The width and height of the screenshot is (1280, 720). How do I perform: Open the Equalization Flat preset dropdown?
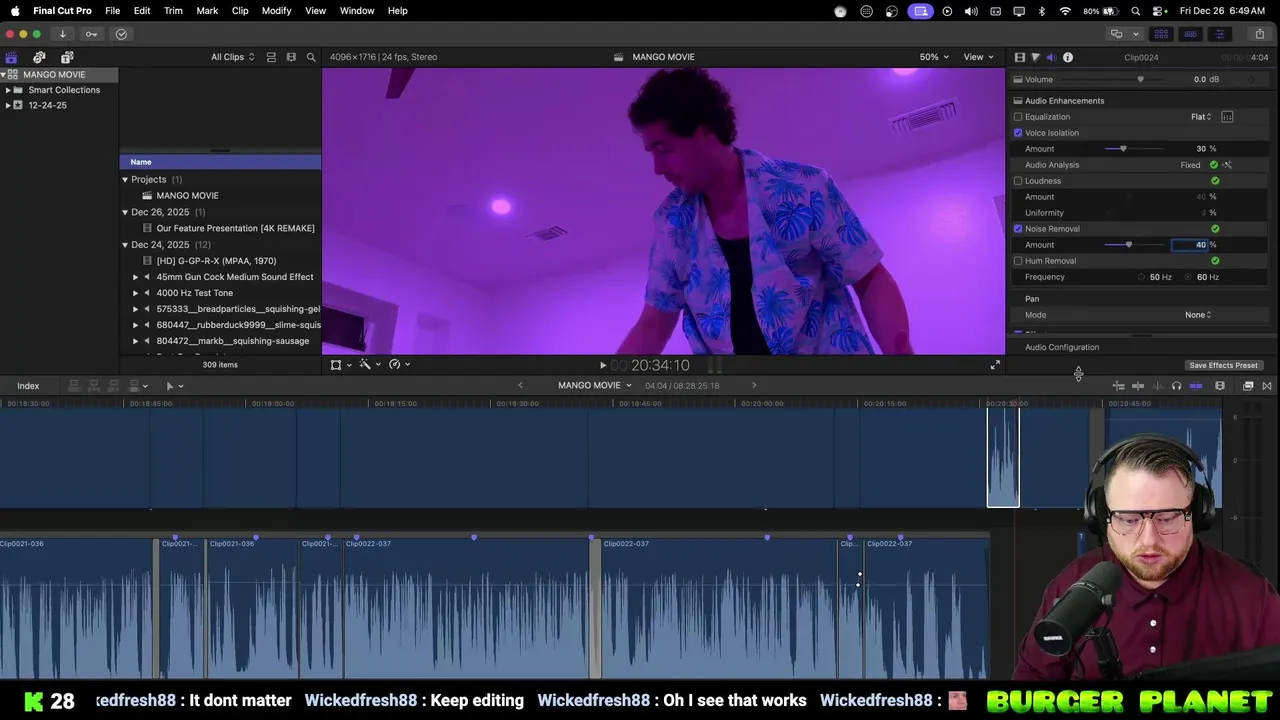click(1201, 117)
